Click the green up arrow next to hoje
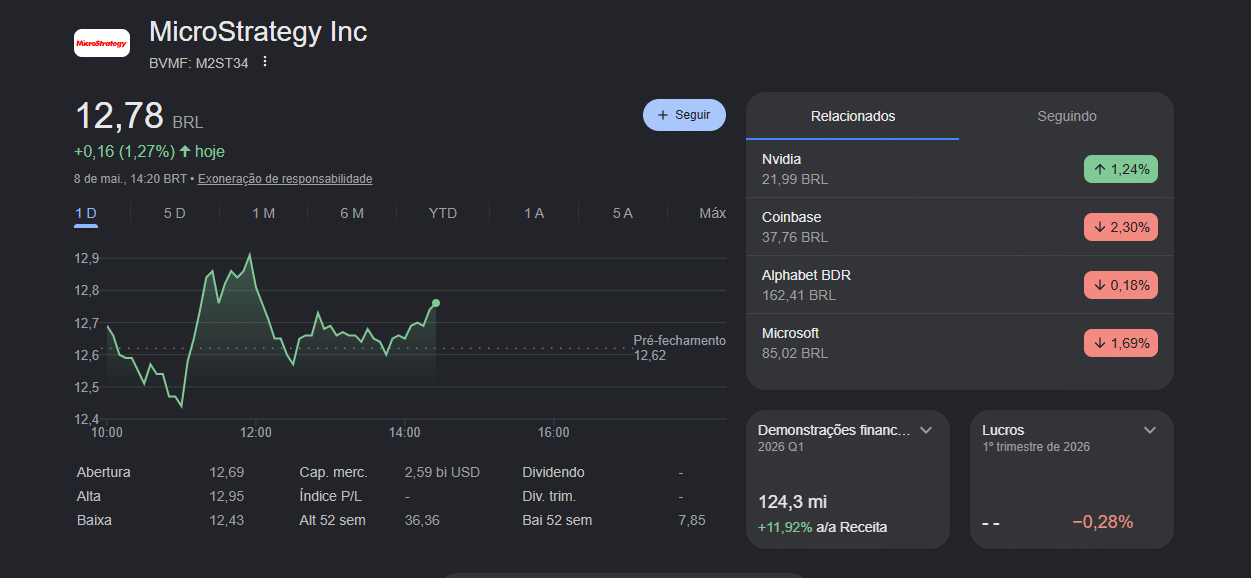This screenshot has width=1251, height=578. (185, 151)
